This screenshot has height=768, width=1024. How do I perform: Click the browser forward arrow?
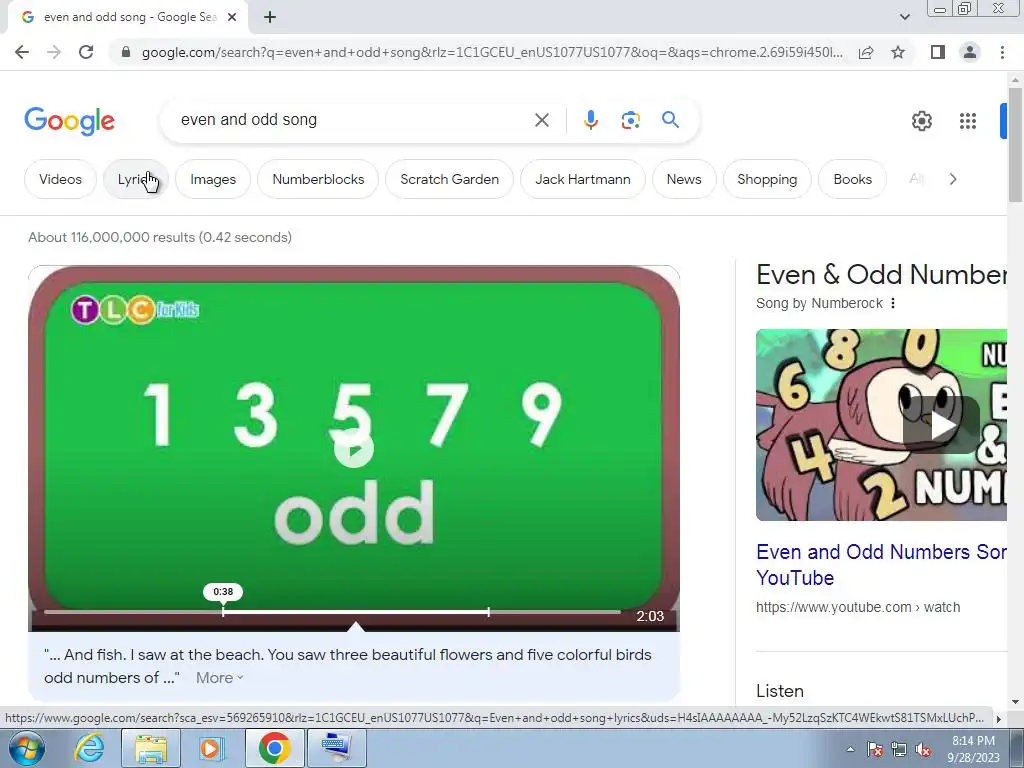coord(54,52)
